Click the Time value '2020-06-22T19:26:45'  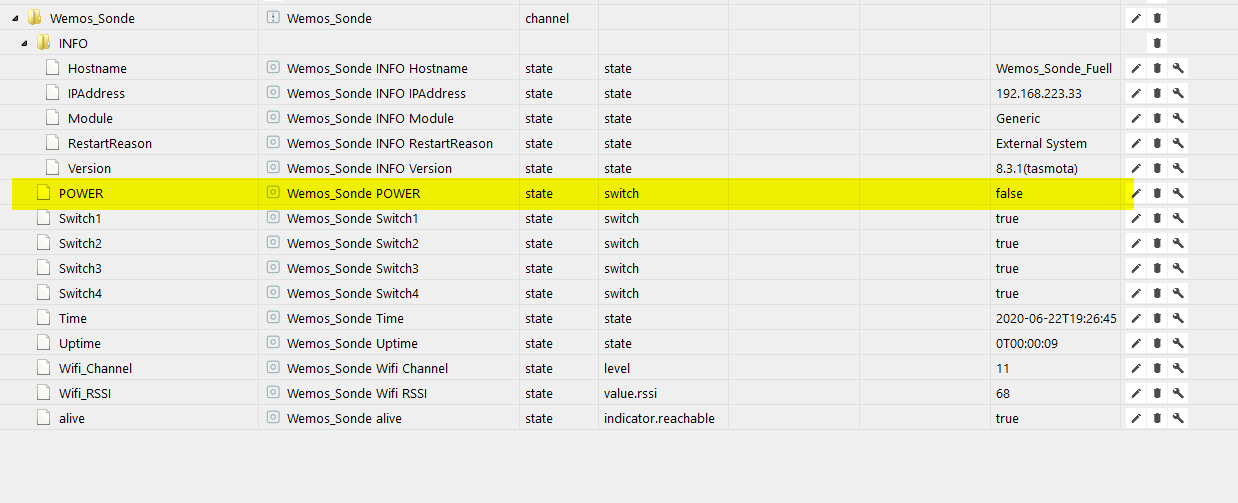pos(1056,318)
